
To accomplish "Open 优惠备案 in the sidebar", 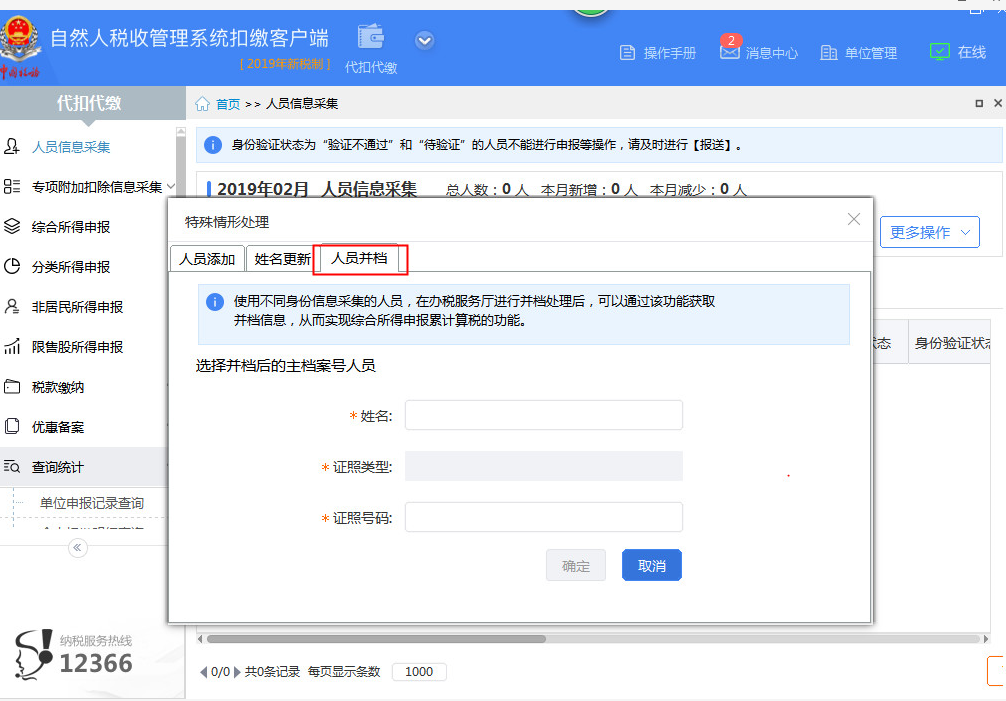I will point(58,427).
